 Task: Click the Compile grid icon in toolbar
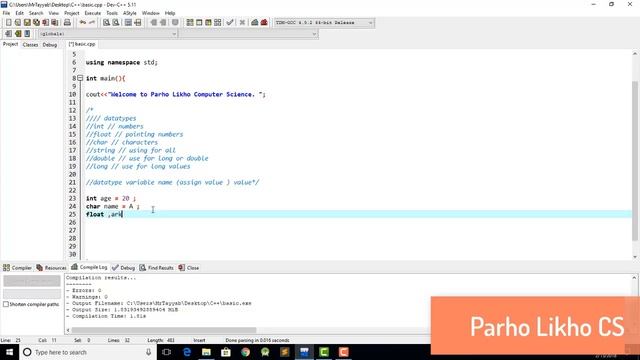point(190,22)
